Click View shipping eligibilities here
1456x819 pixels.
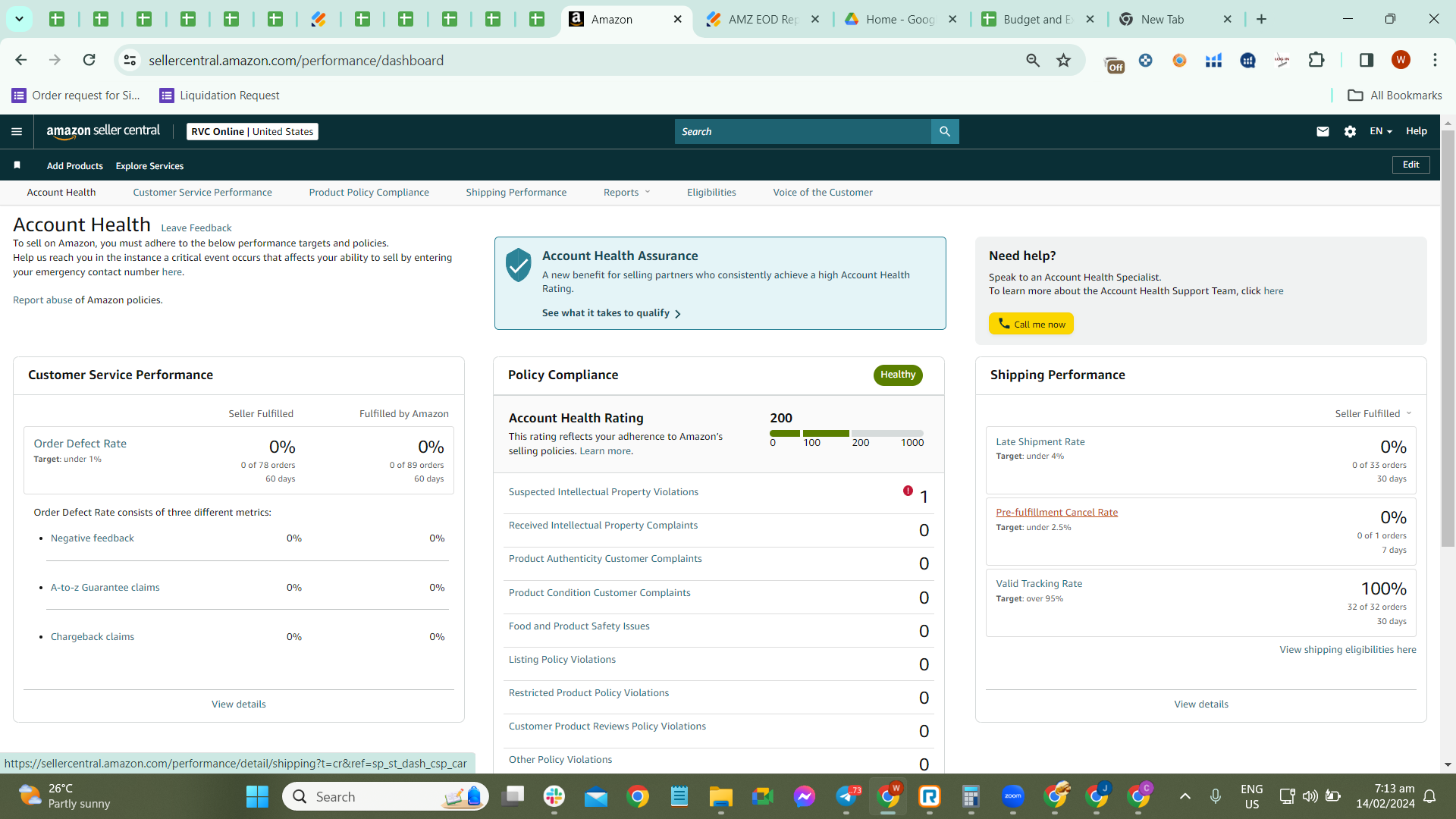tap(1348, 650)
